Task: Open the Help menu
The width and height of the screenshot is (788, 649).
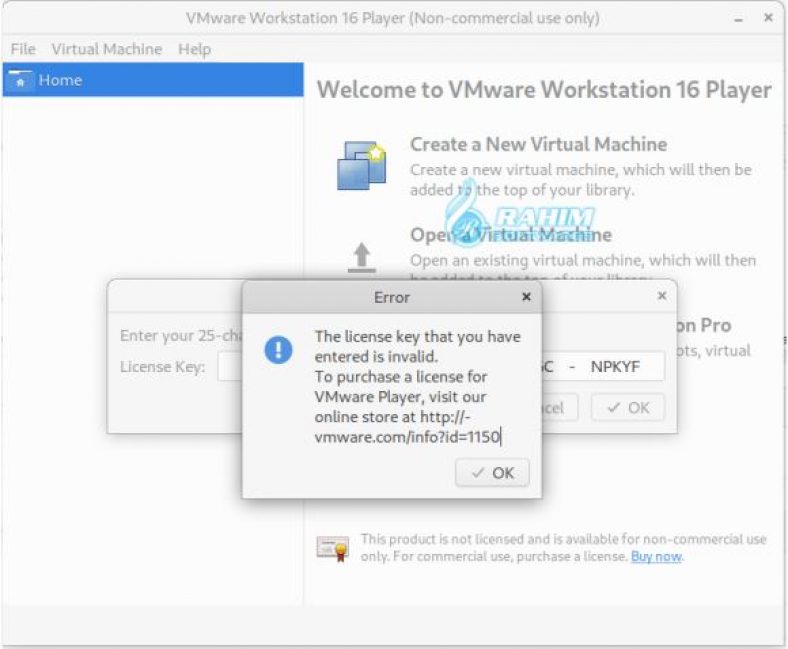Action: tap(194, 49)
